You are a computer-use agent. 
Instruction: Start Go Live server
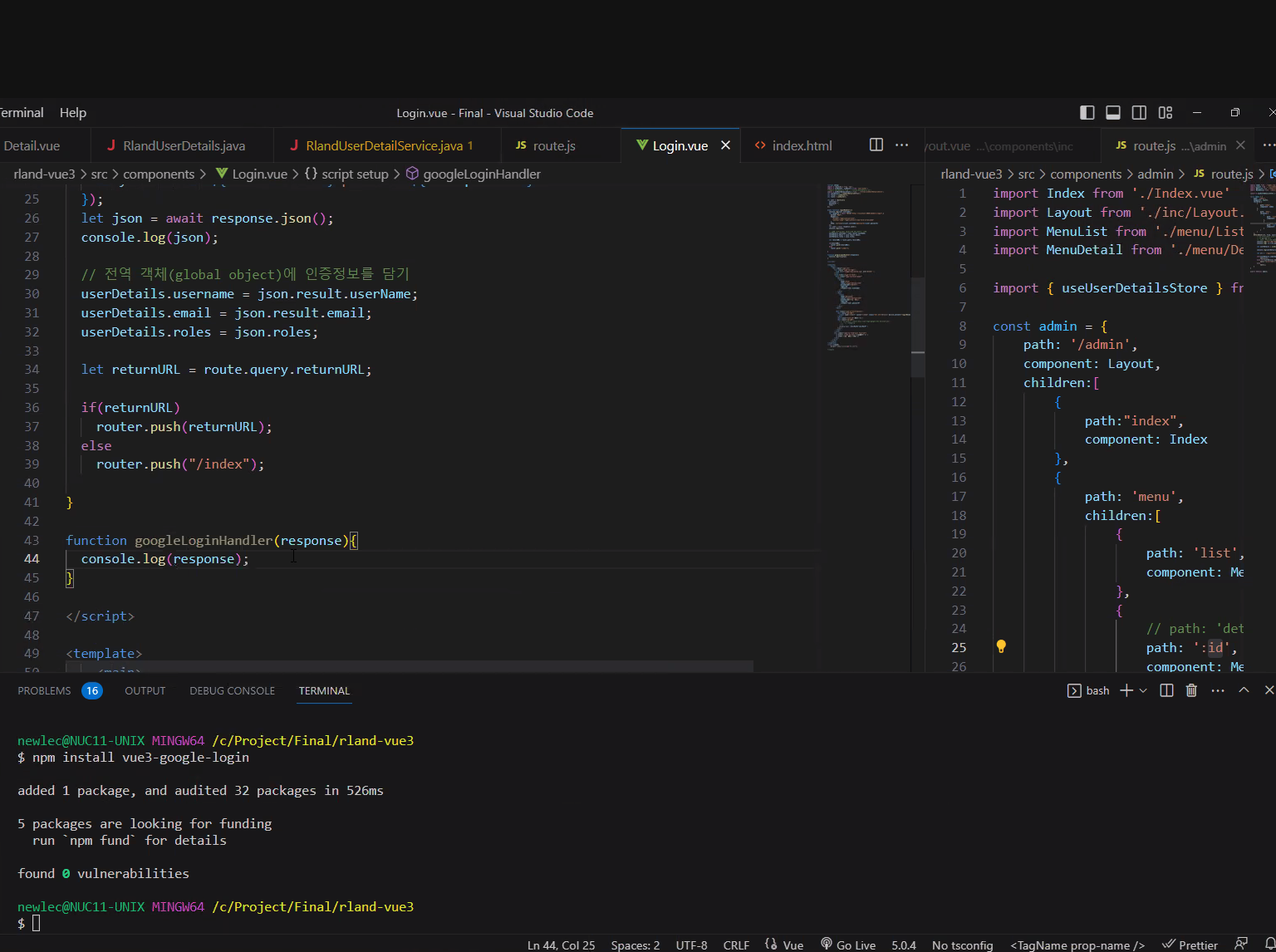848,945
